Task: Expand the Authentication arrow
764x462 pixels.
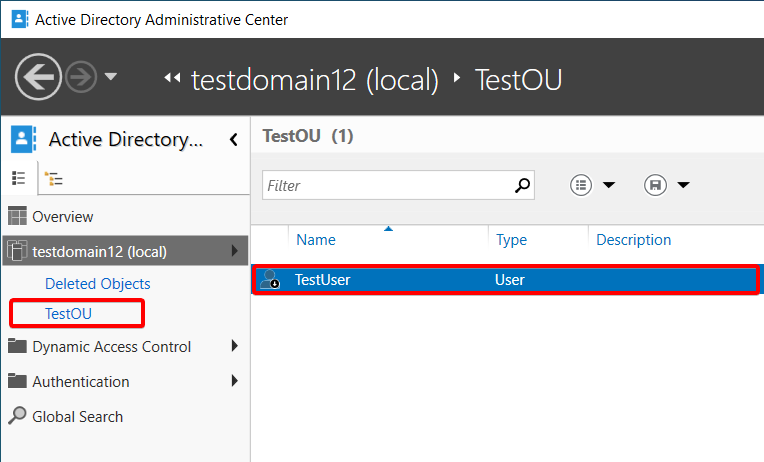Action: click(235, 381)
